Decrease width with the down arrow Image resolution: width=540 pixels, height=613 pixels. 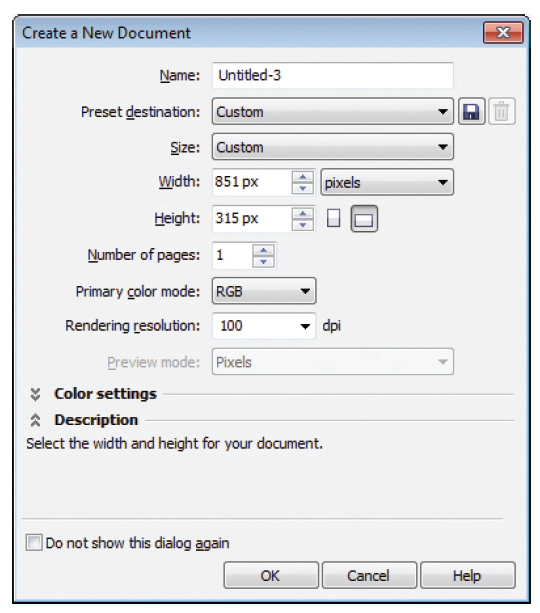tap(303, 188)
